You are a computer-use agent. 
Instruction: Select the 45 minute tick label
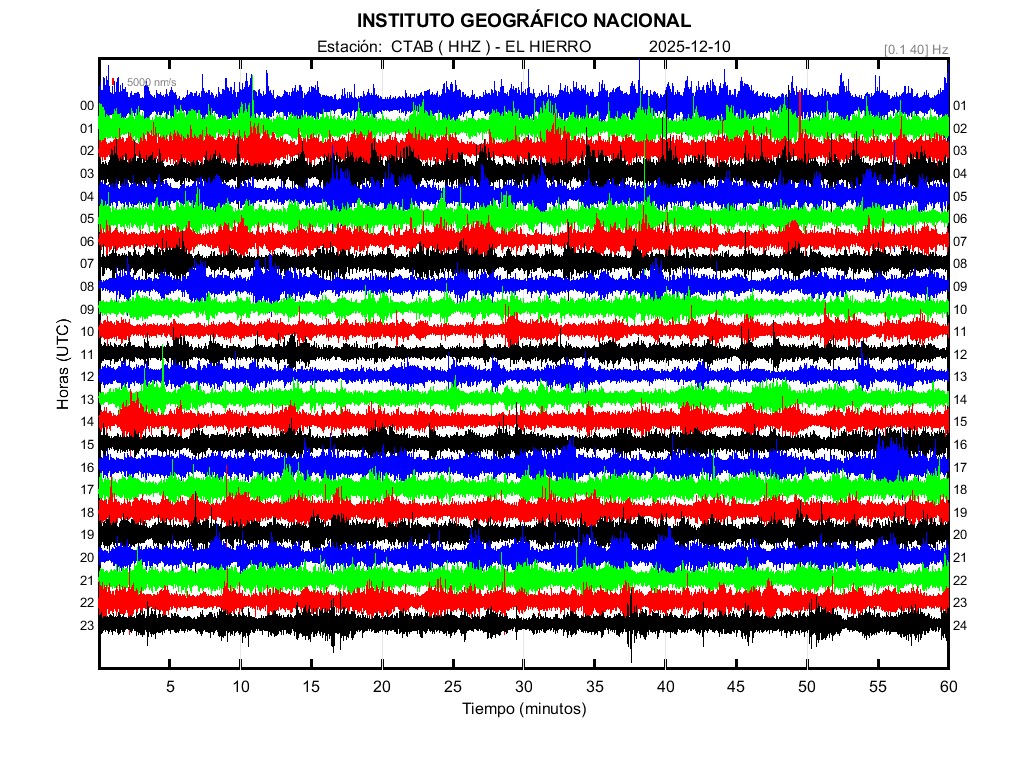tap(735, 686)
